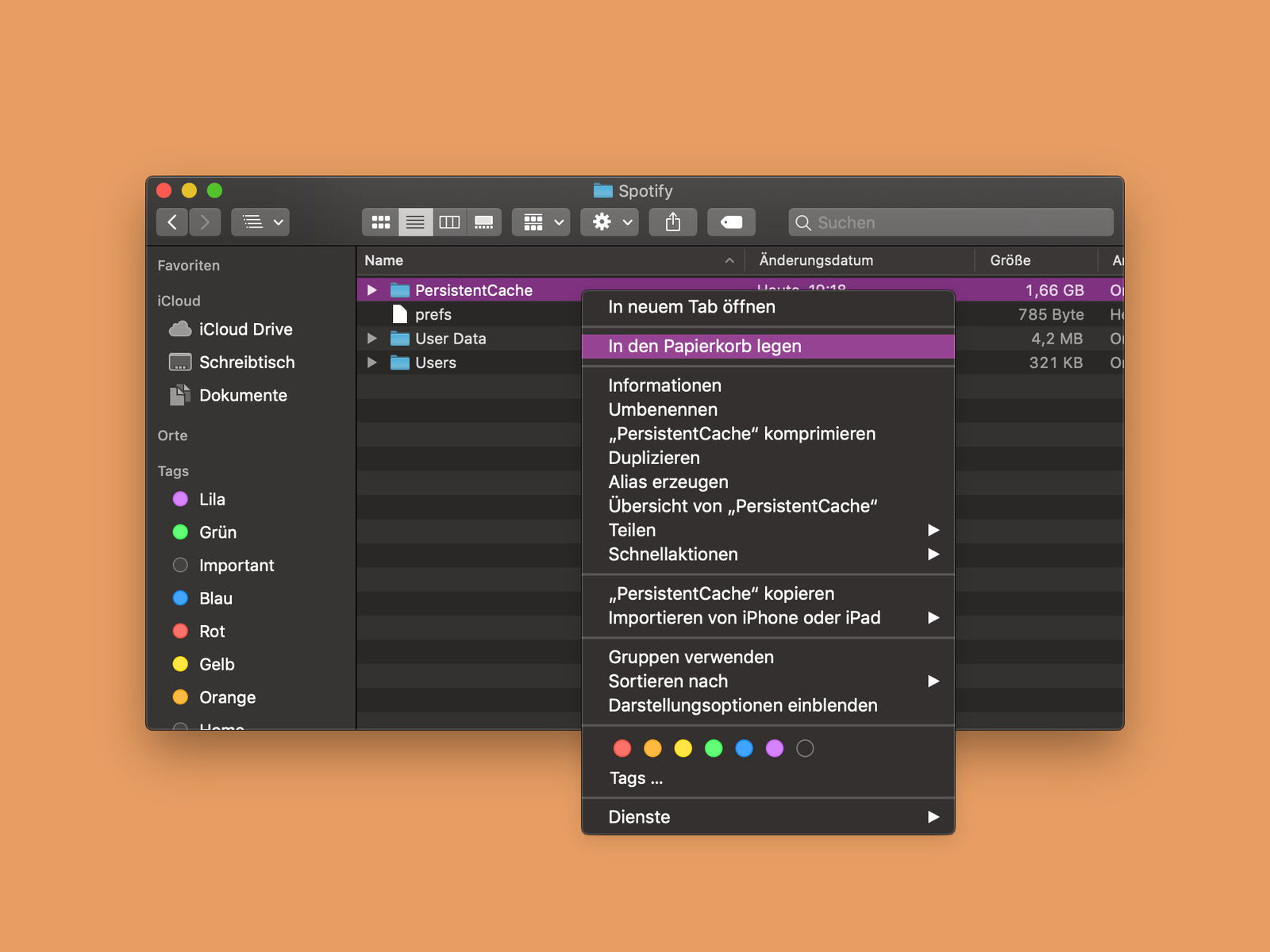The image size is (1270, 952).
Task: Select the Important tag in sidebar
Action: pyautogui.click(x=224, y=566)
